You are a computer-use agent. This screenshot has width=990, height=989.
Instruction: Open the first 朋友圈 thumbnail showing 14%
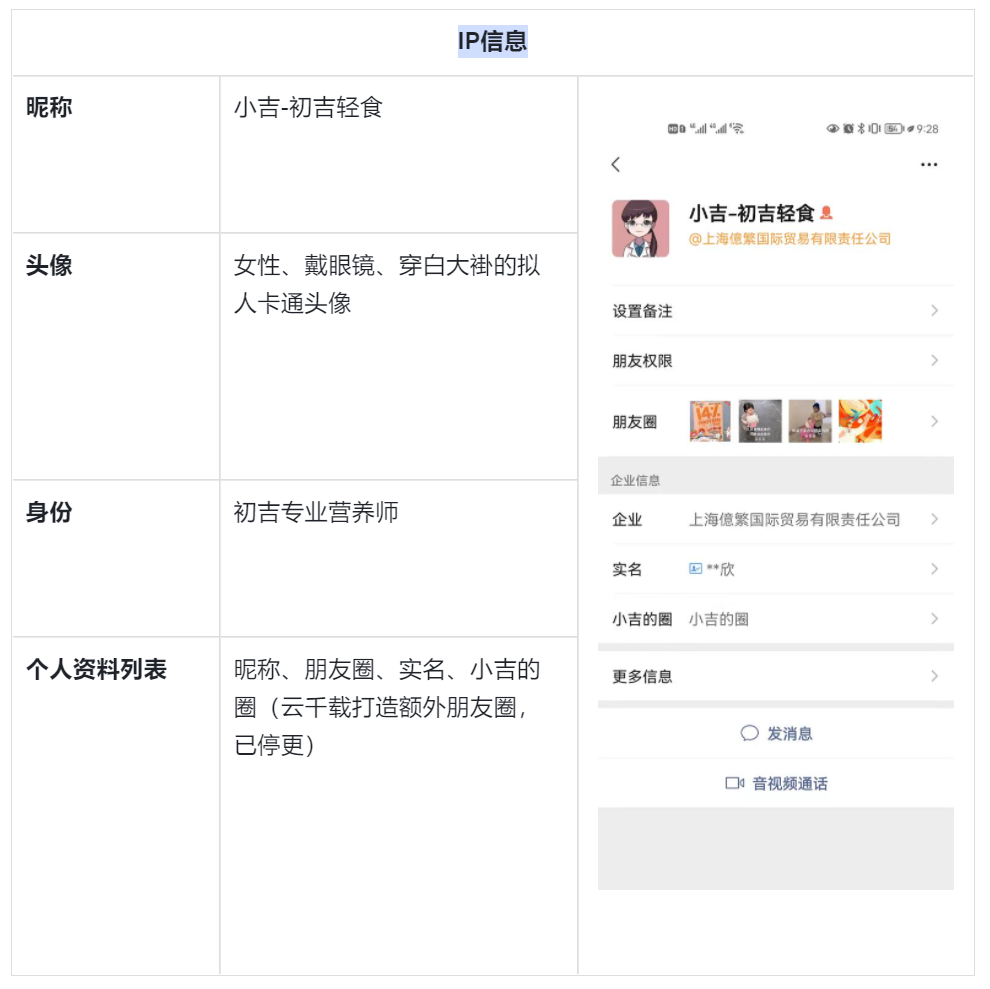pyautogui.click(x=710, y=421)
